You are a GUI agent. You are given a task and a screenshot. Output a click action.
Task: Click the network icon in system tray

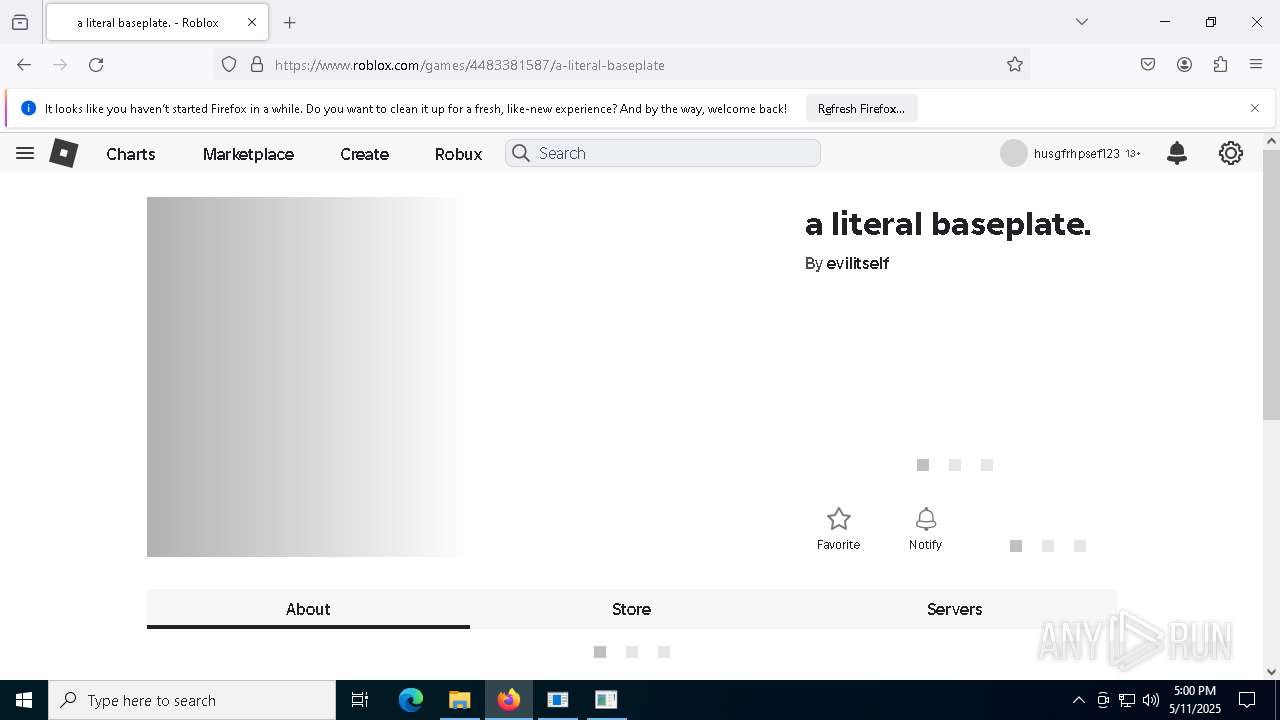pos(1127,700)
